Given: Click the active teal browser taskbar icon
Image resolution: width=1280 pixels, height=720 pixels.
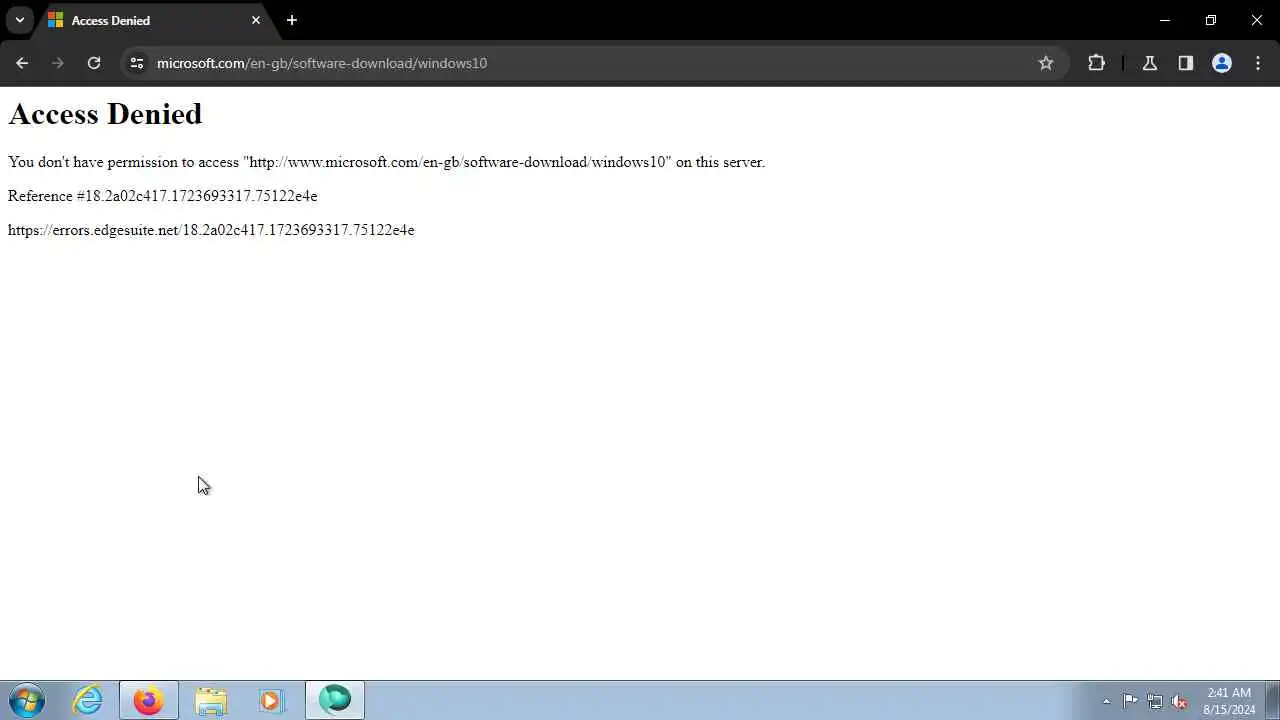Looking at the screenshot, I should pos(335,700).
